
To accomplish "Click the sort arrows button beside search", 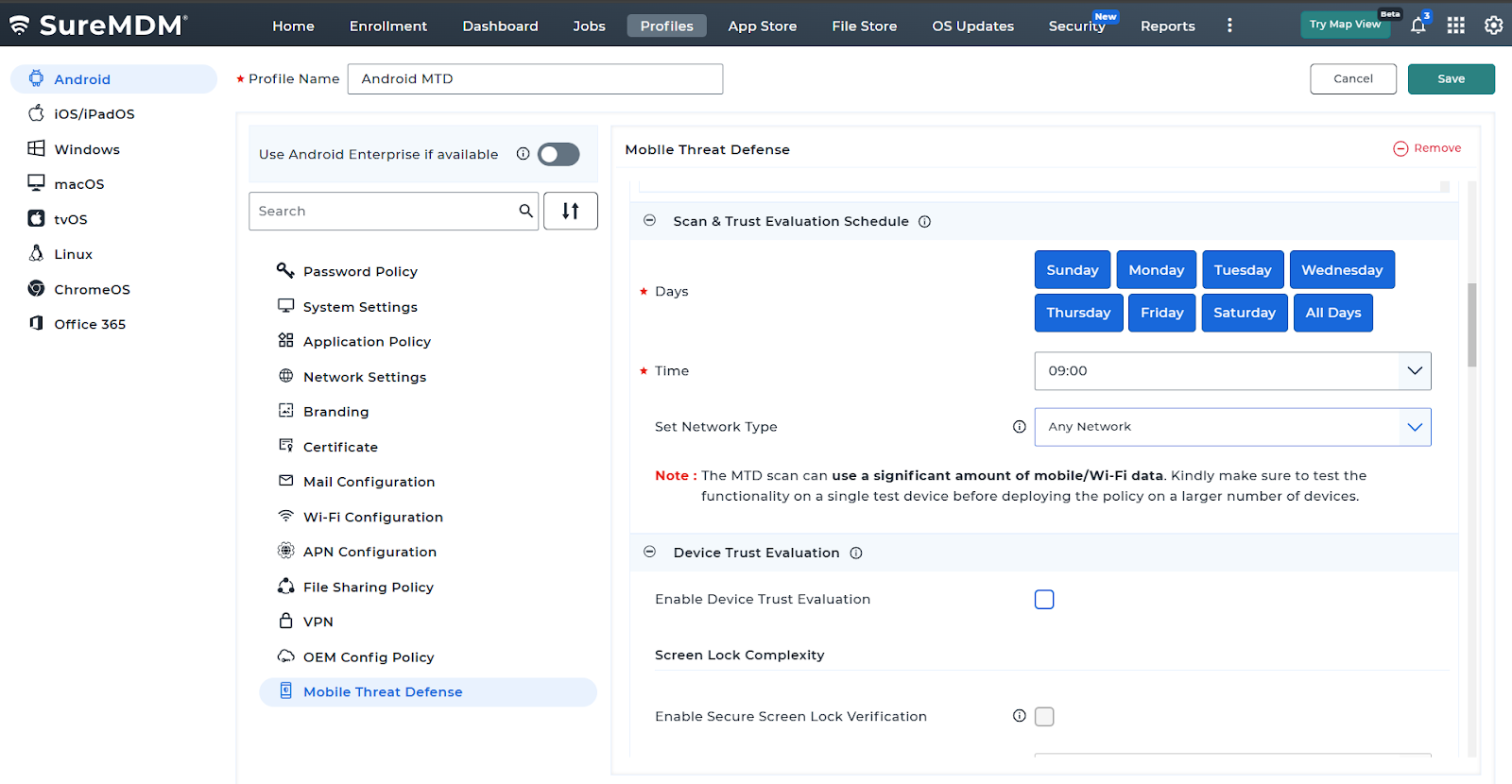I will (x=570, y=212).
